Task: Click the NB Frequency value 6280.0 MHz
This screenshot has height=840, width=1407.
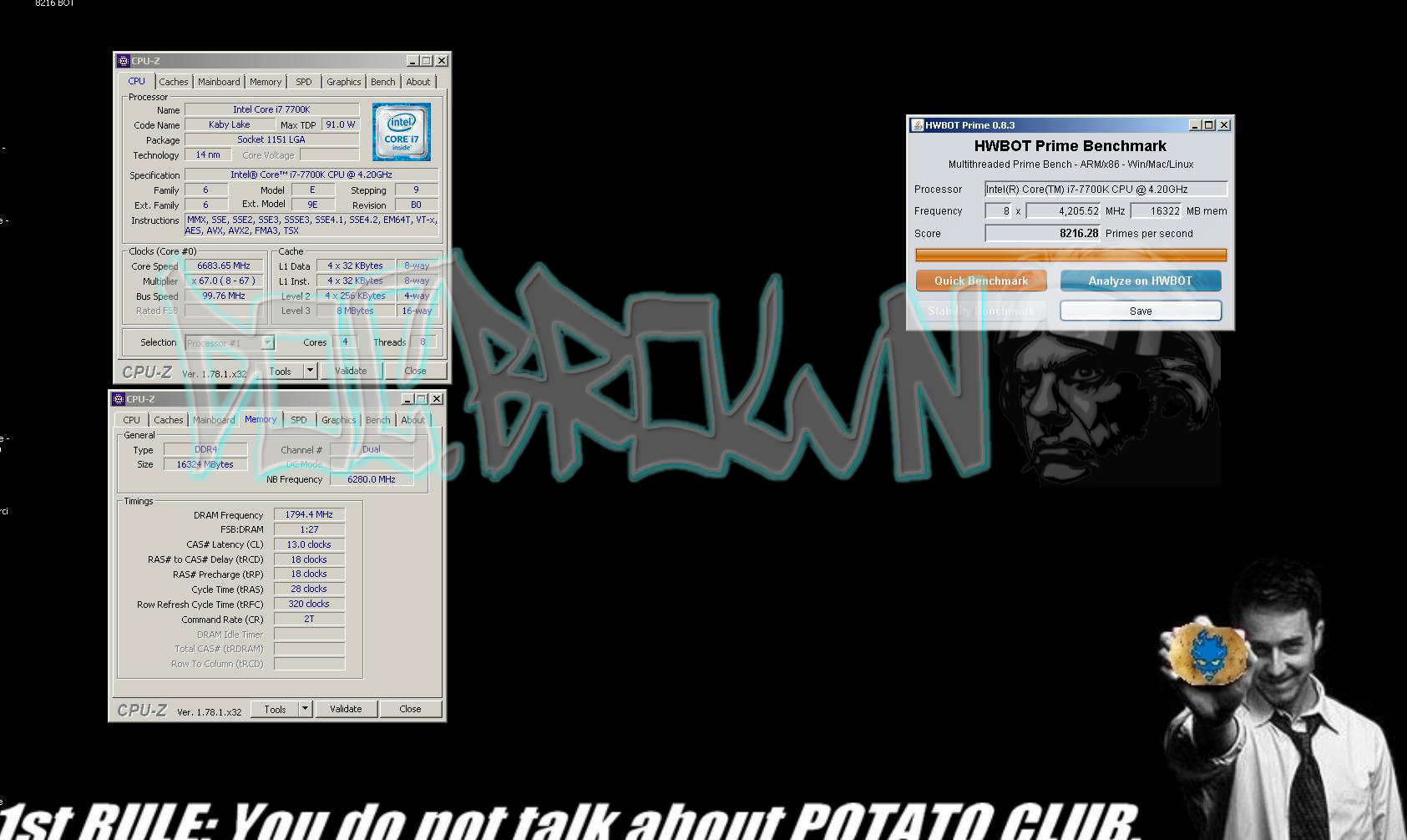Action: pos(372,479)
